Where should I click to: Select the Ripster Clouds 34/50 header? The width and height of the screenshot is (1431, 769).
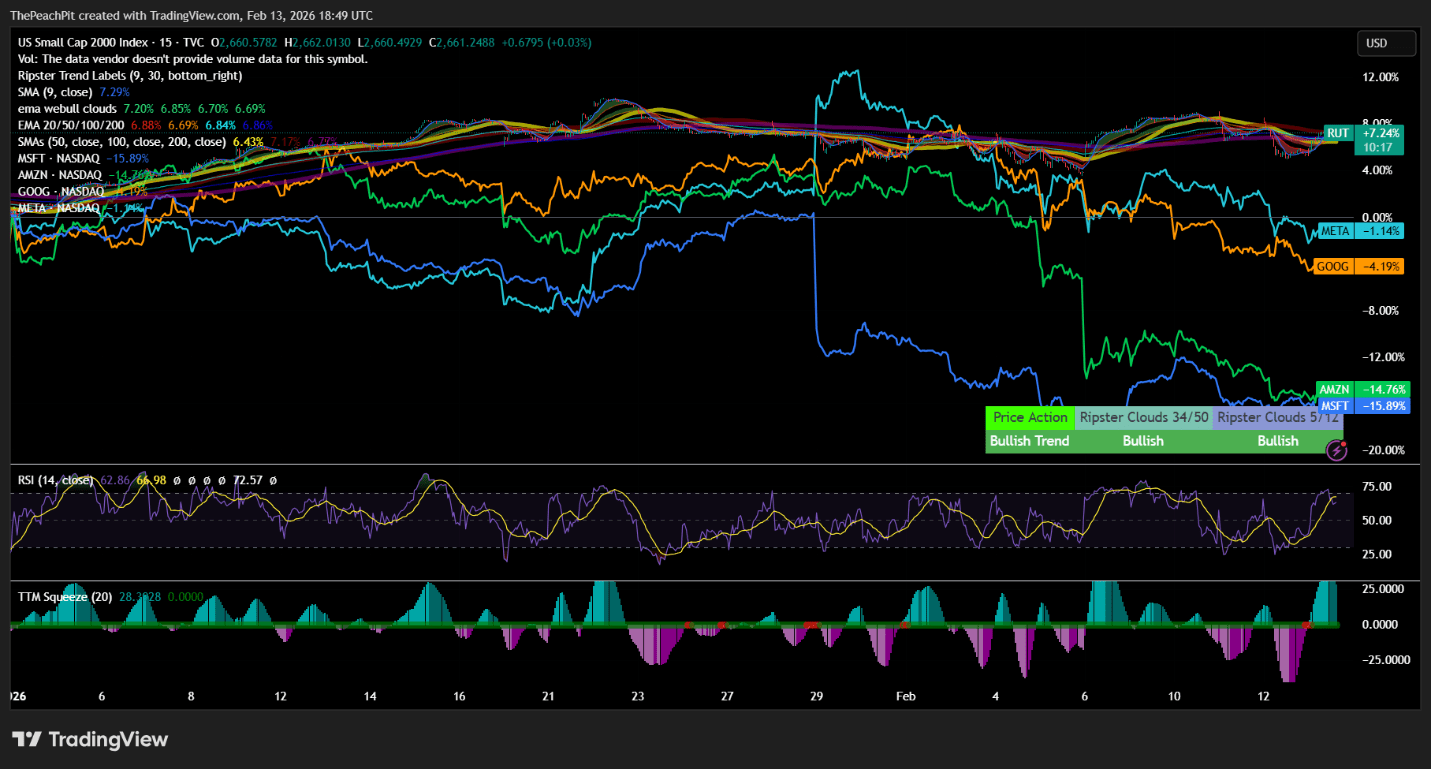(x=1144, y=417)
